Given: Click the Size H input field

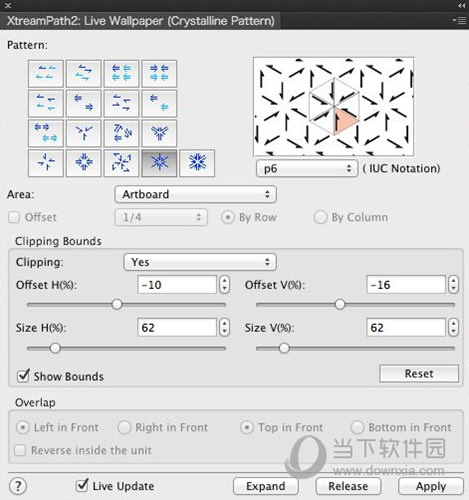Looking at the screenshot, I should [x=177, y=327].
